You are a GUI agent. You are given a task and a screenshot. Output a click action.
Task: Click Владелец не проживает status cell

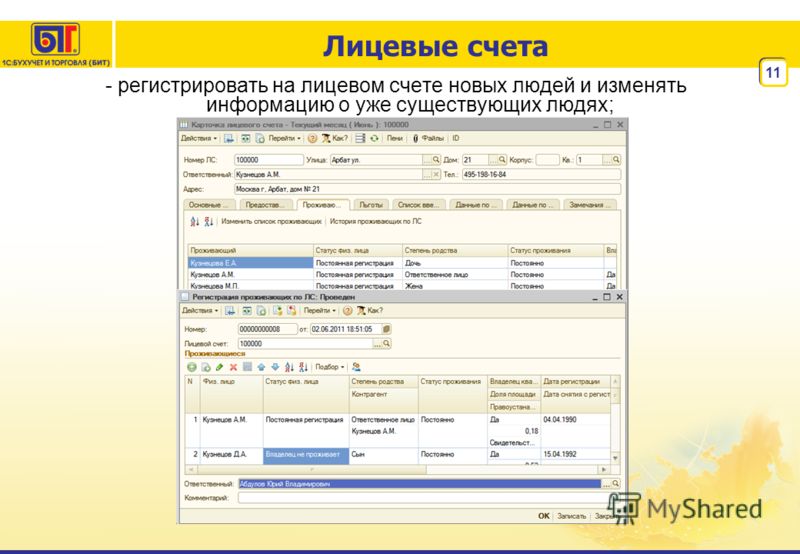click(306, 456)
